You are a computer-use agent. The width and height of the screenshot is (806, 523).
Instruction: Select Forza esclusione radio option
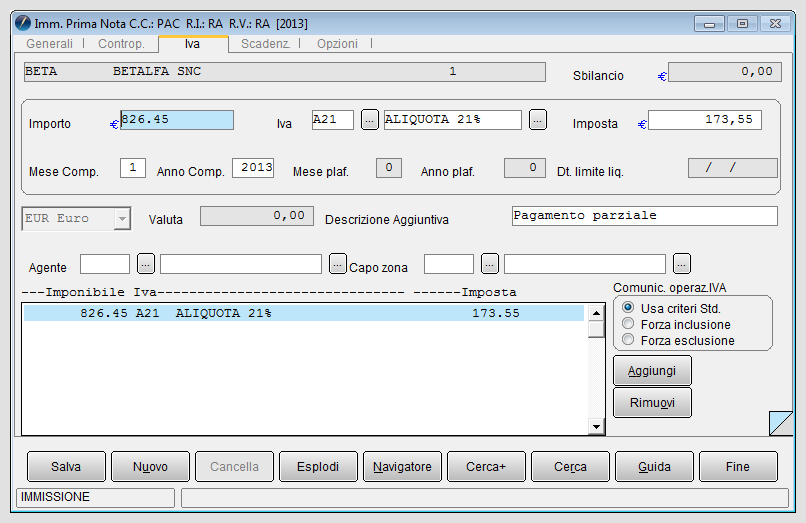(x=628, y=339)
